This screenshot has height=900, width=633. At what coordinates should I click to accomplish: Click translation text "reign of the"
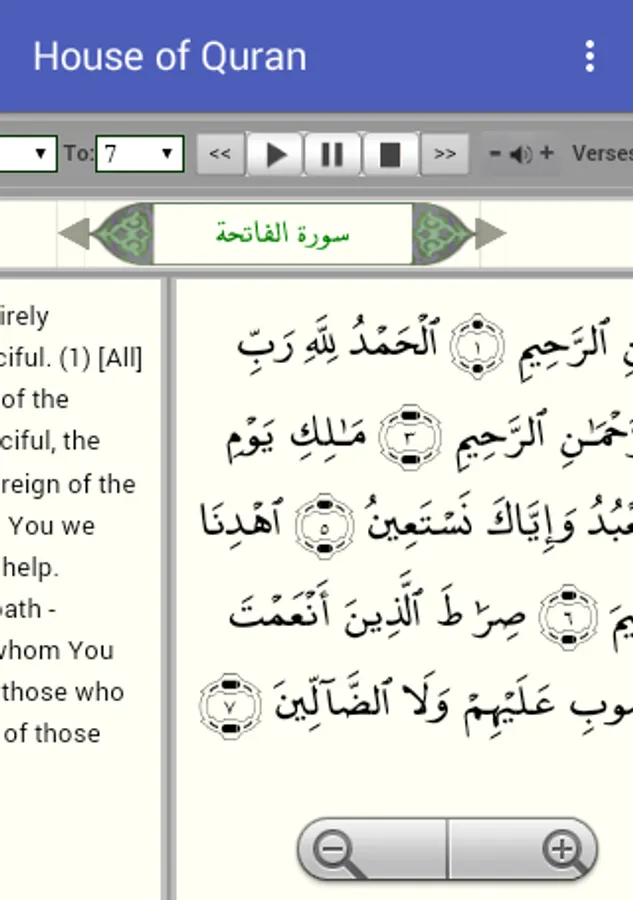click(x=68, y=484)
